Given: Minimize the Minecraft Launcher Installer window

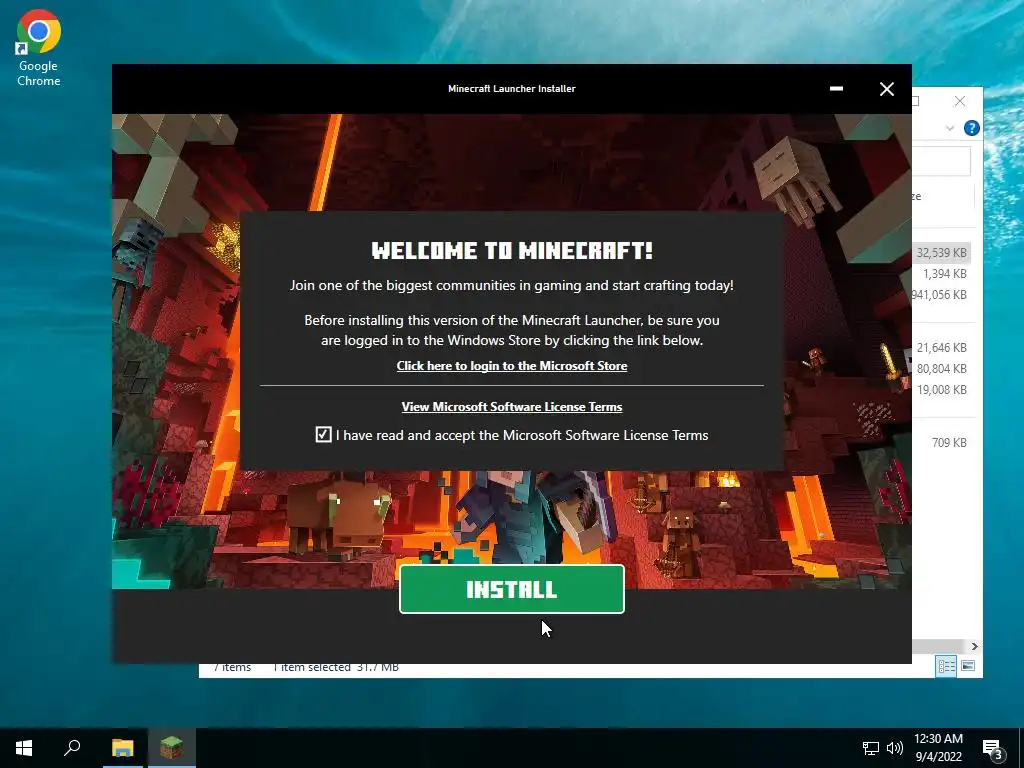Looking at the screenshot, I should tap(836, 89).
